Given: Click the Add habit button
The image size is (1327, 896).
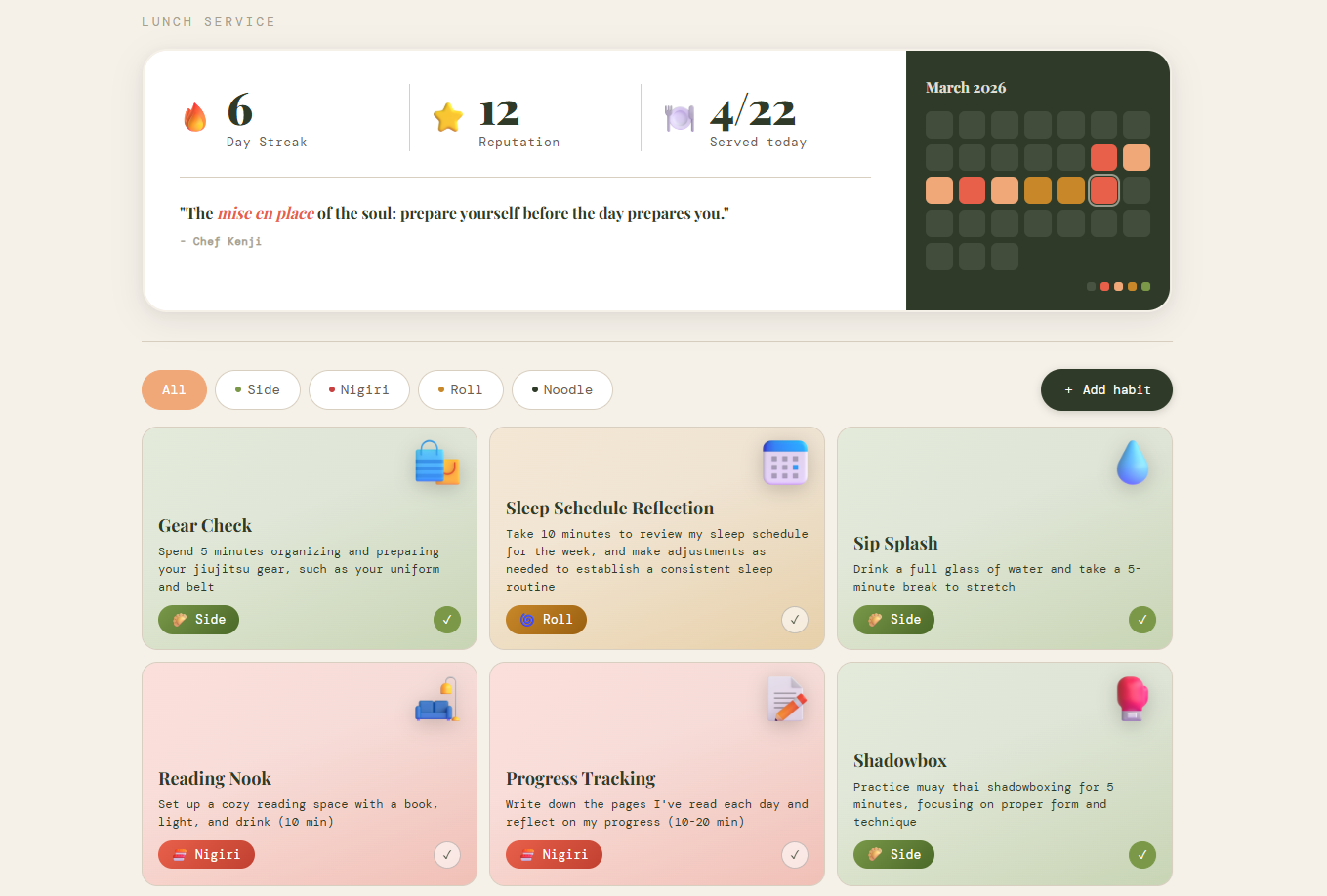Looking at the screenshot, I should pos(1106,390).
